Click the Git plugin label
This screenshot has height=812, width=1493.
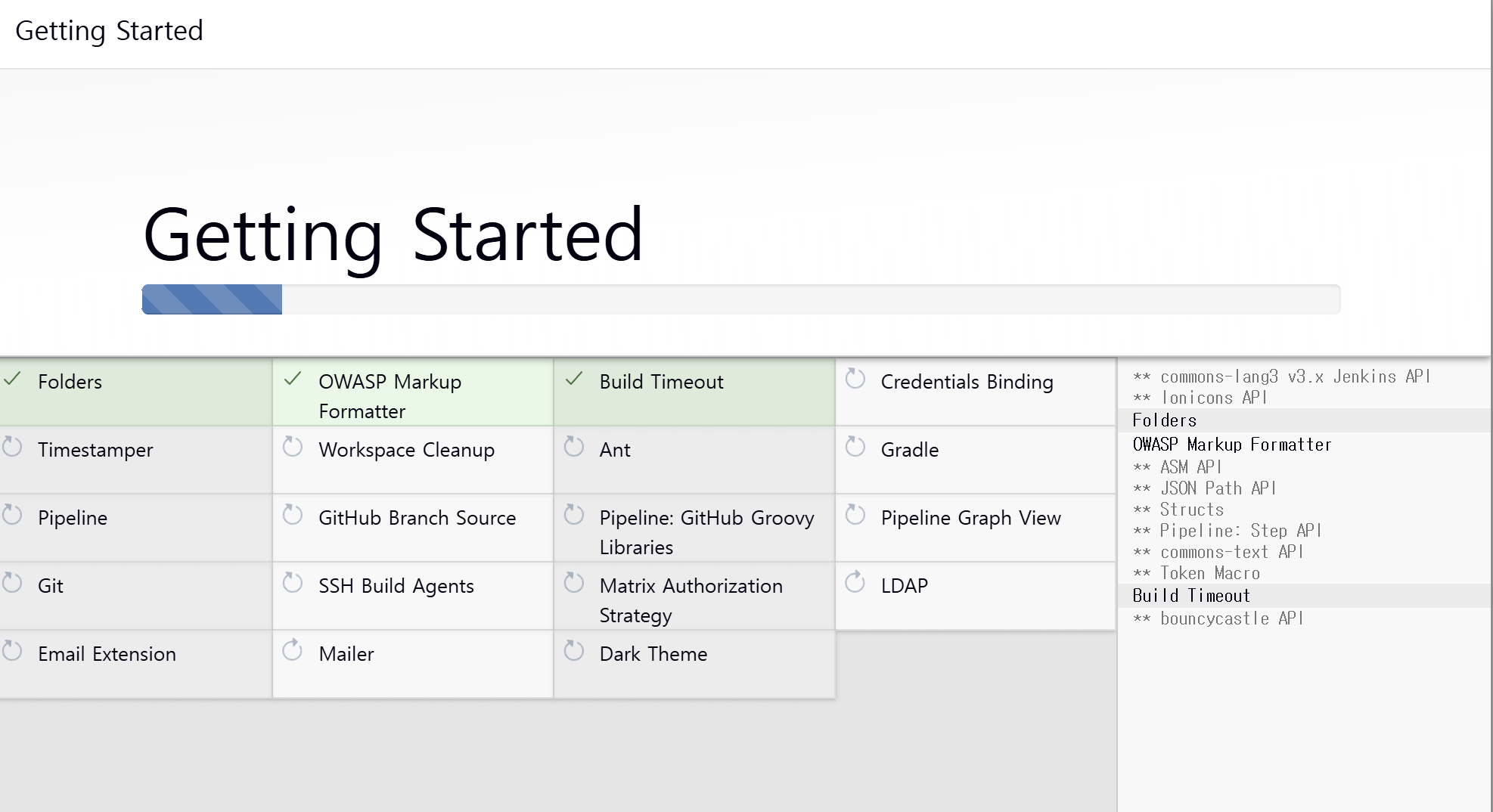51,586
